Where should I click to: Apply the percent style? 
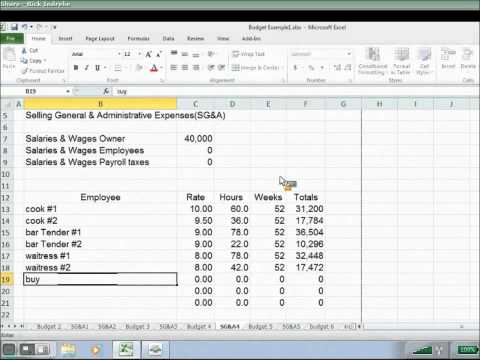[311, 68]
